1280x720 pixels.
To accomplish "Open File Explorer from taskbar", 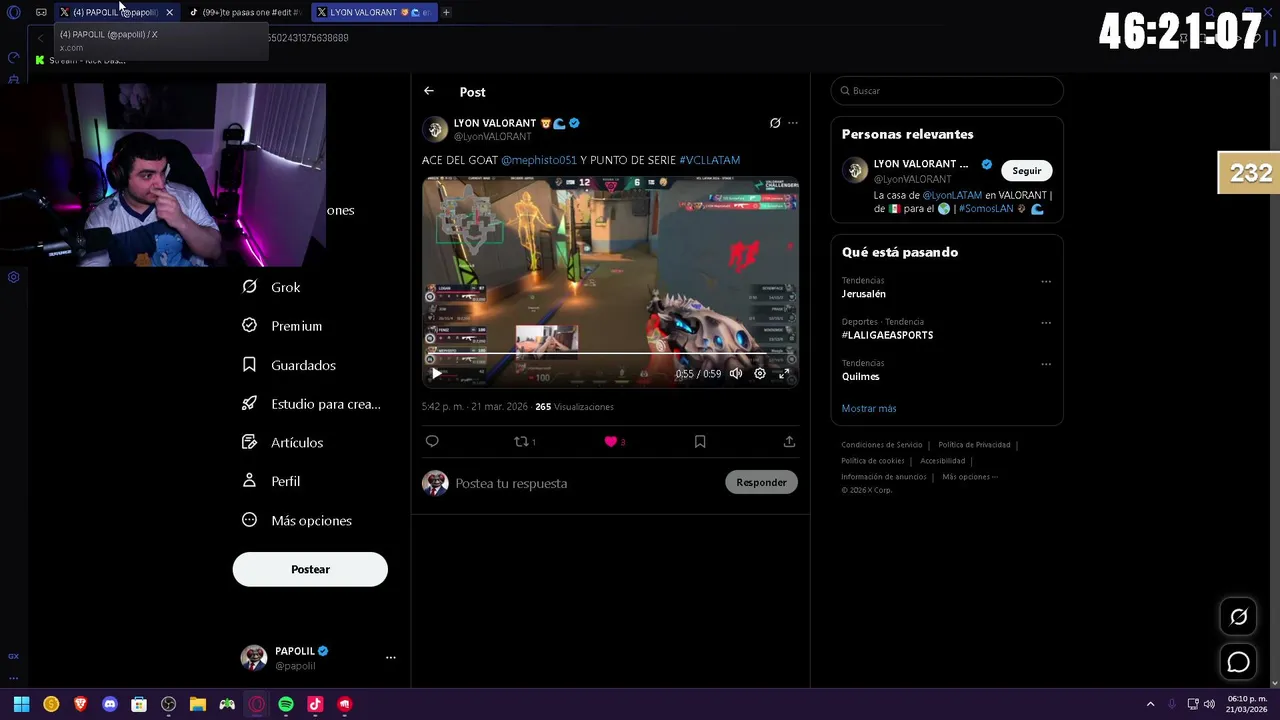I will point(198,704).
